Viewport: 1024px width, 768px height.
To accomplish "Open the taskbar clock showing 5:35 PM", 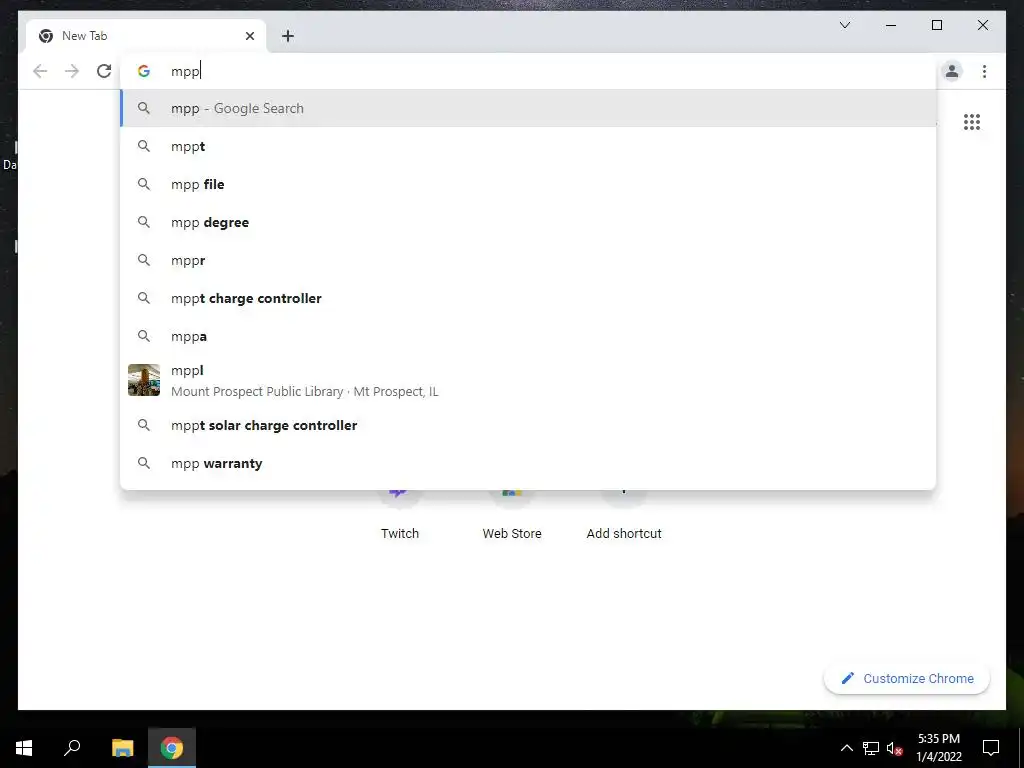I will click(938, 748).
